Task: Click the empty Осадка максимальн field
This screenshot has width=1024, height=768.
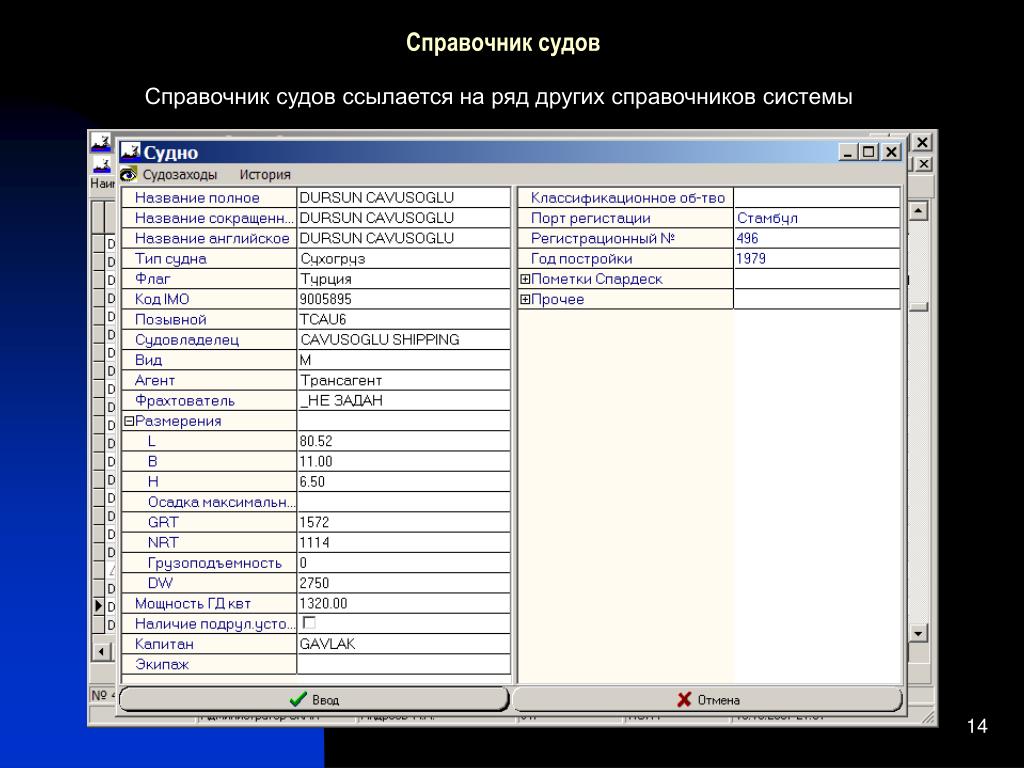Action: pos(404,502)
